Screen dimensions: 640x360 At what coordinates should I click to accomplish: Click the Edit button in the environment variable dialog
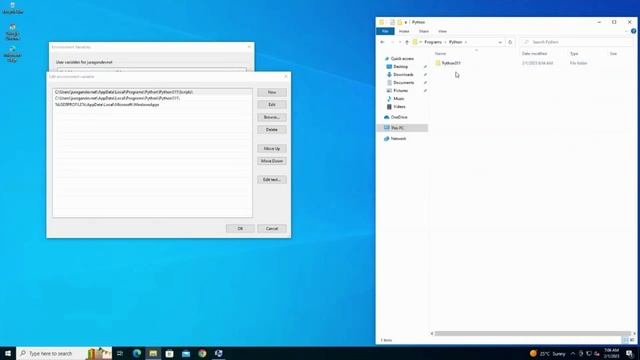click(x=272, y=105)
